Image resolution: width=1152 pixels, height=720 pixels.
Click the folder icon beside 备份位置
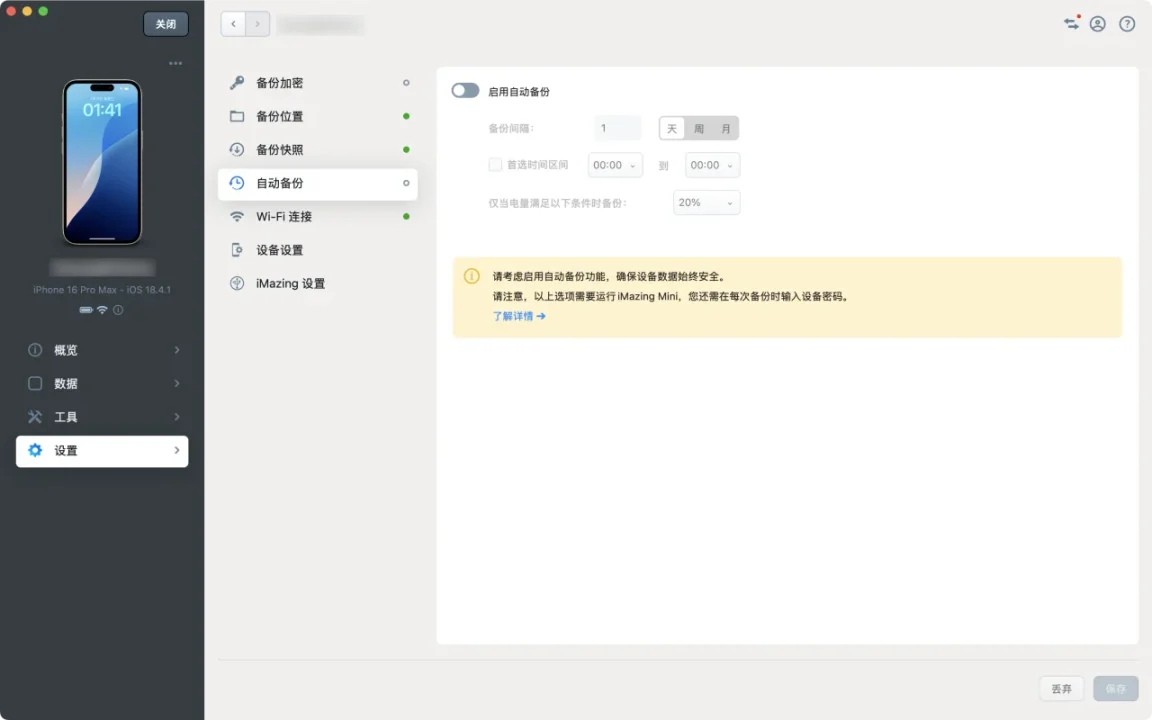pos(237,116)
